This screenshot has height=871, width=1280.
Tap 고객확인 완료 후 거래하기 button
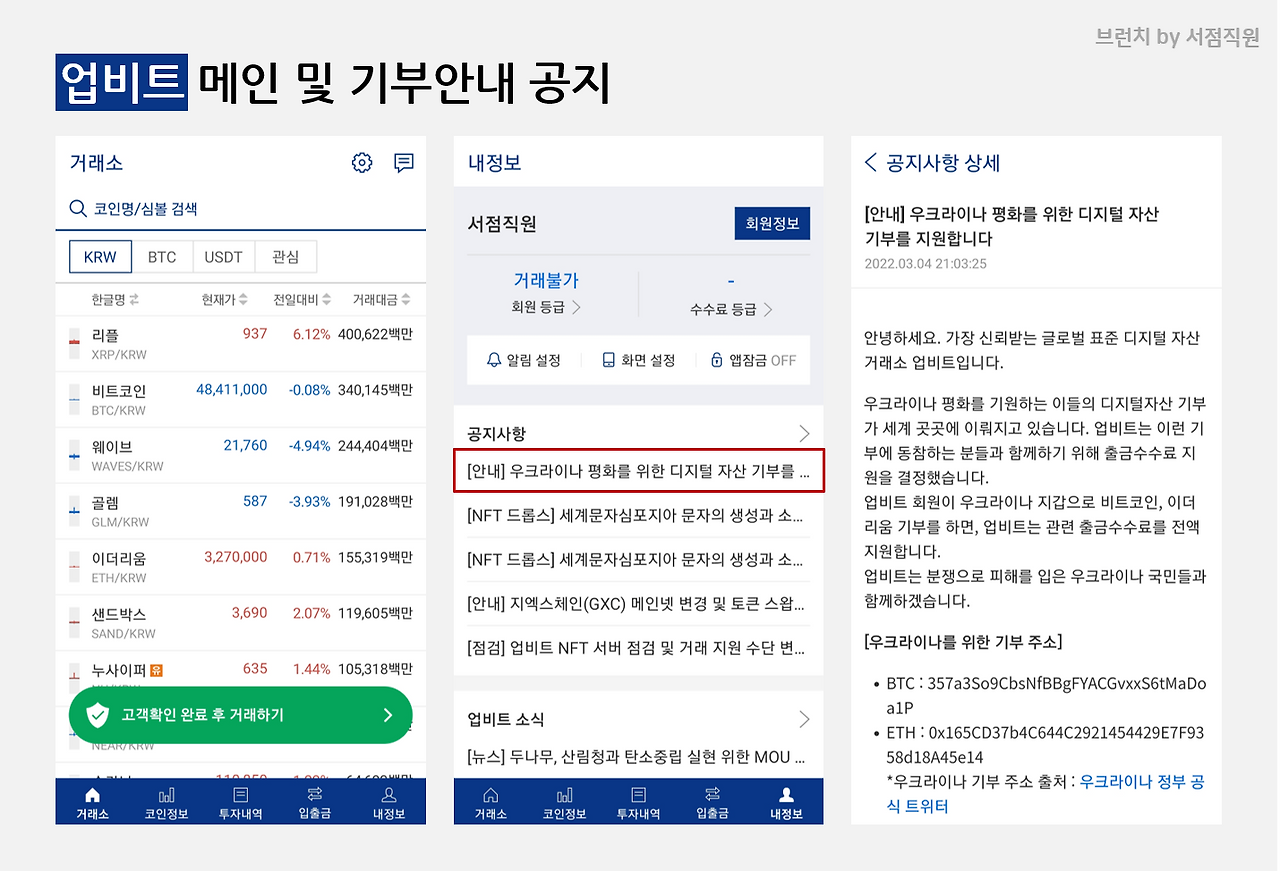[x=240, y=715]
